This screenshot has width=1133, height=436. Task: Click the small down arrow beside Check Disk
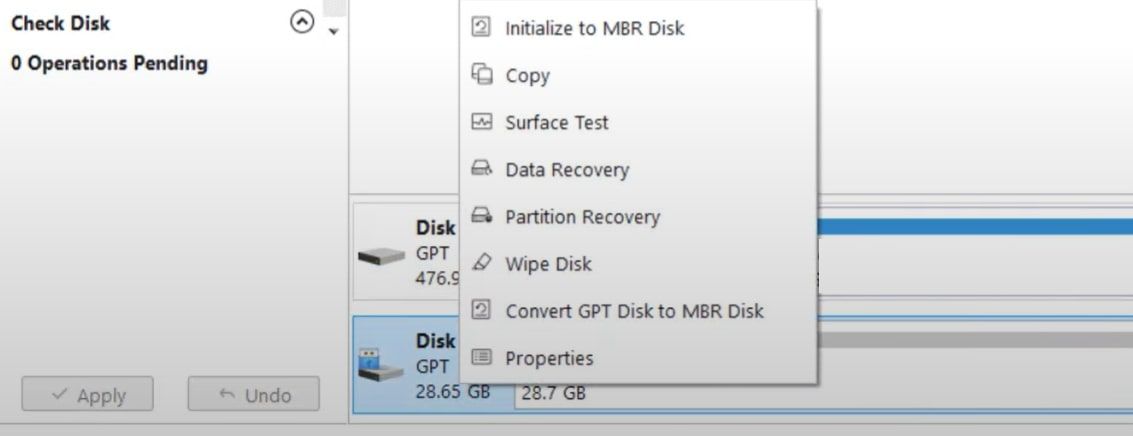pos(334,32)
